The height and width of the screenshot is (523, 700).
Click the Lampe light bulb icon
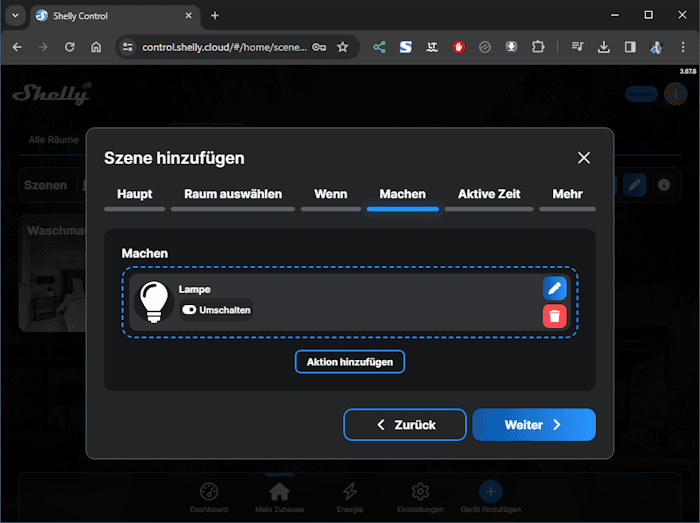pyautogui.click(x=153, y=301)
